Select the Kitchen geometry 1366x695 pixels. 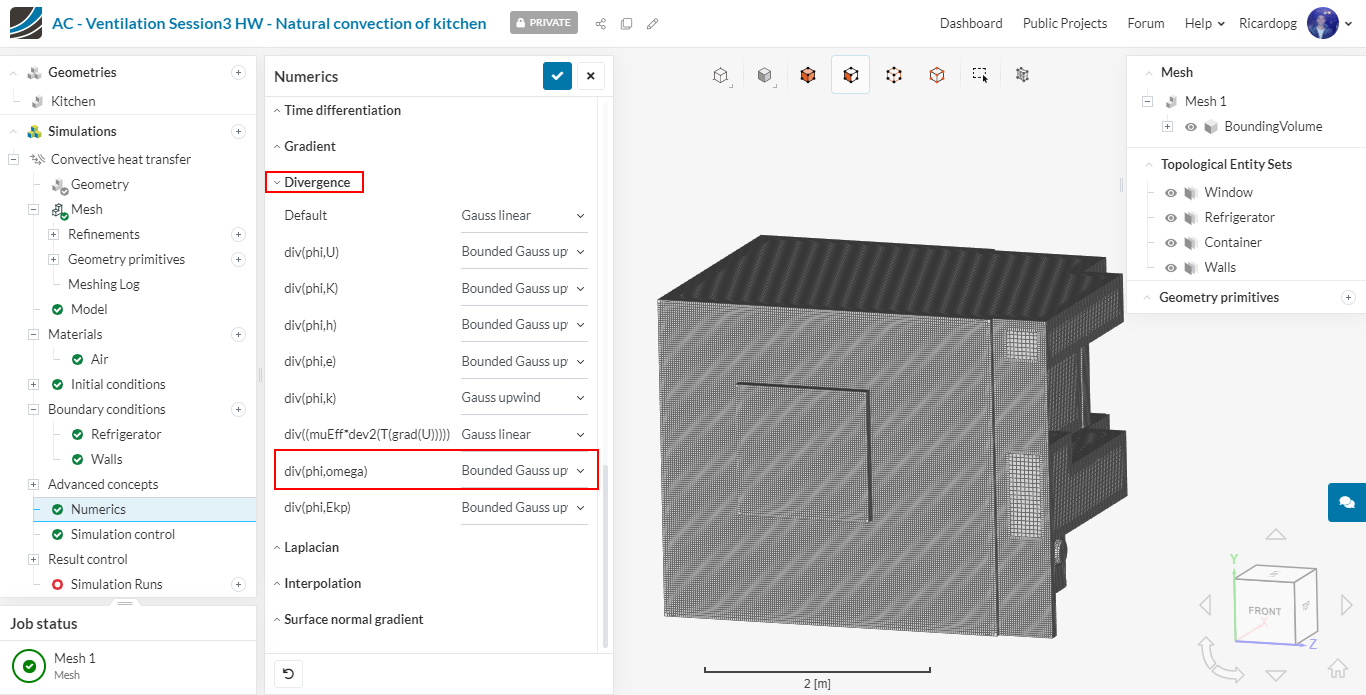pyautogui.click(x=73, y=101)
